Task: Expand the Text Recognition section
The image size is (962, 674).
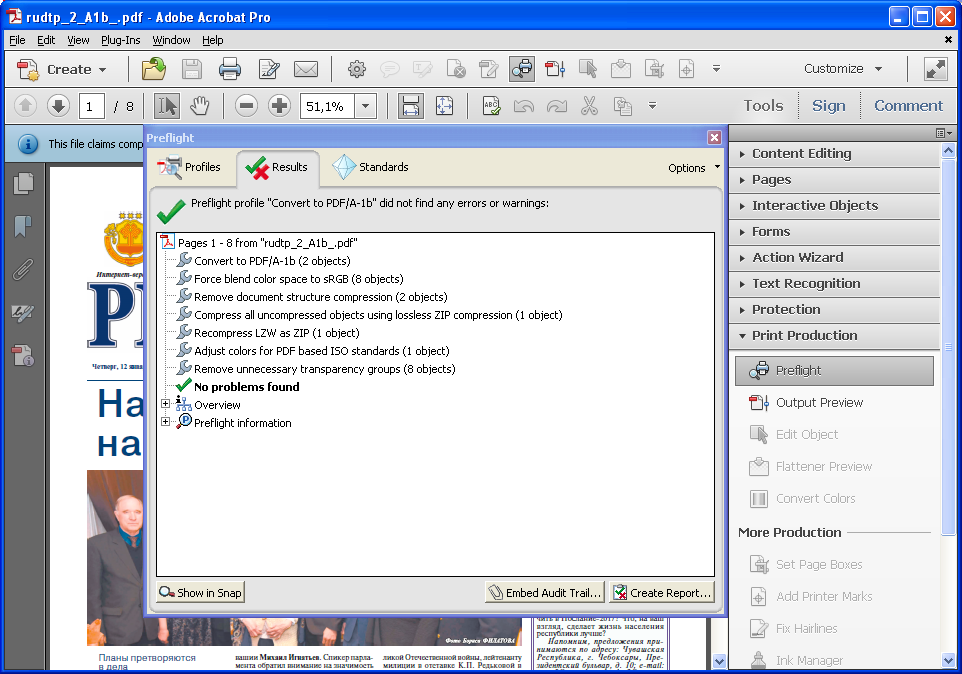Action: click(x=834, y=283)
